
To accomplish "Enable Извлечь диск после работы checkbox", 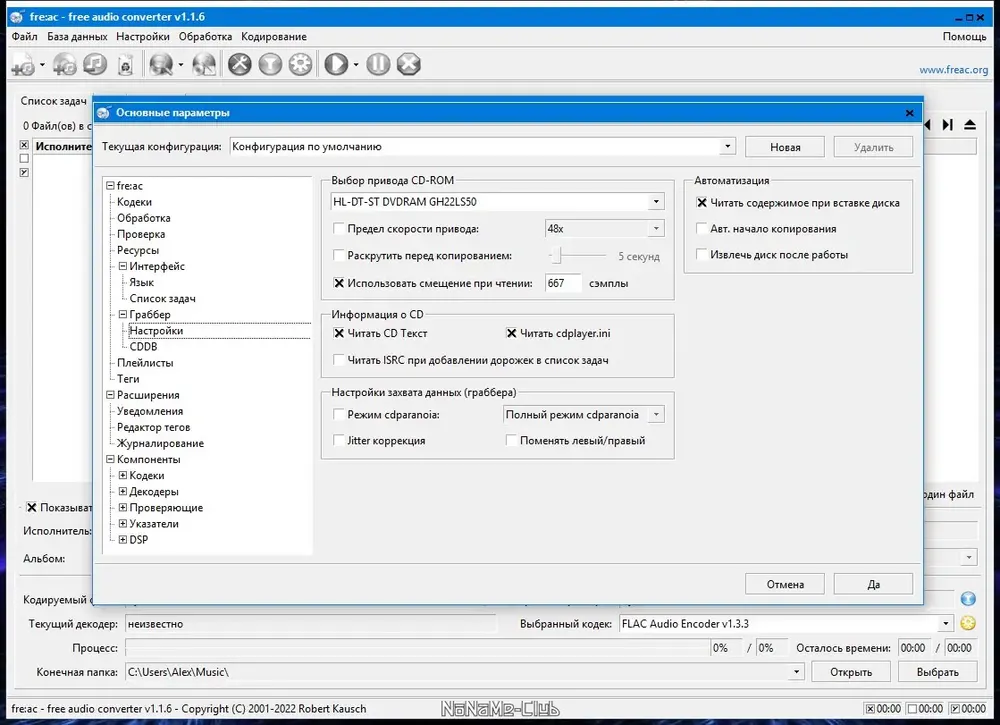I will point(702,254).
